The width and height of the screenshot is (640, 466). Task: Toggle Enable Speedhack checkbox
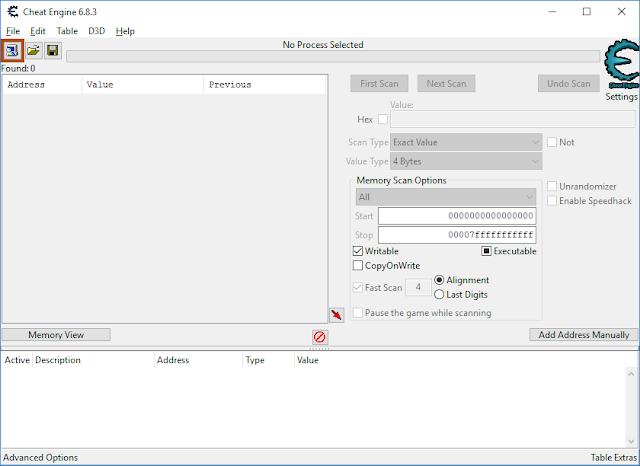click(x=552, y=201)
